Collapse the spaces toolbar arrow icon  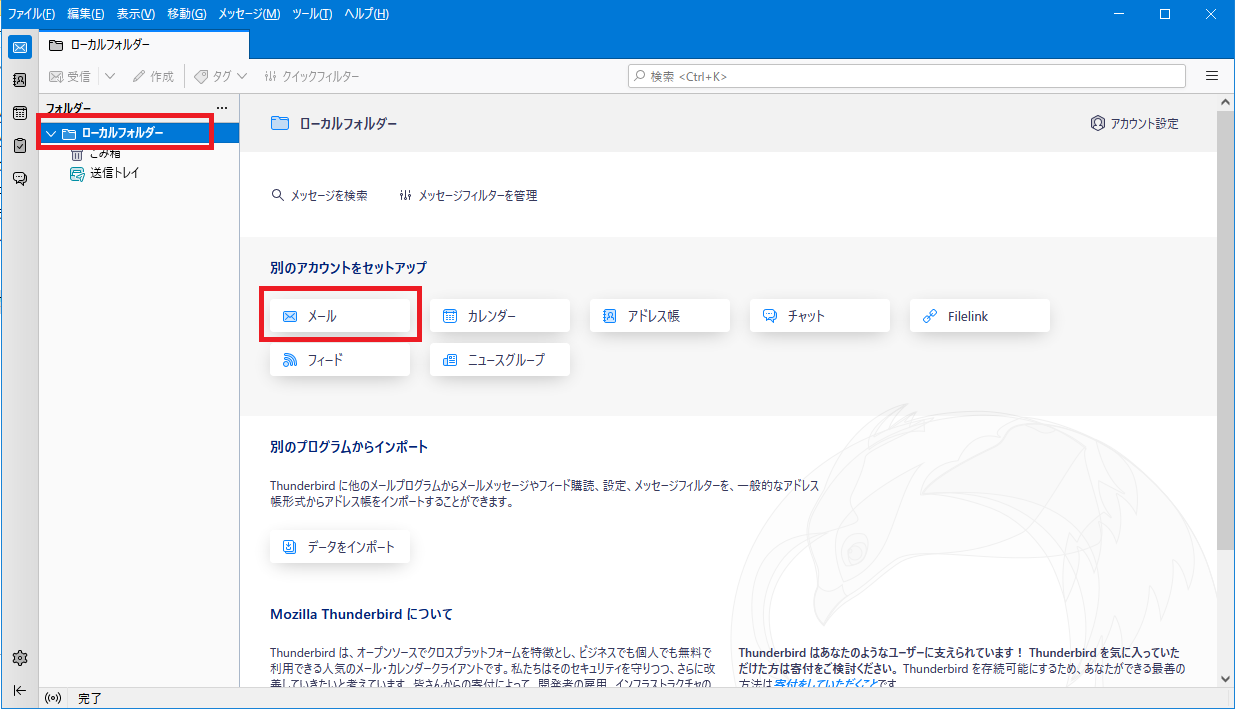(x=20, y=690)
